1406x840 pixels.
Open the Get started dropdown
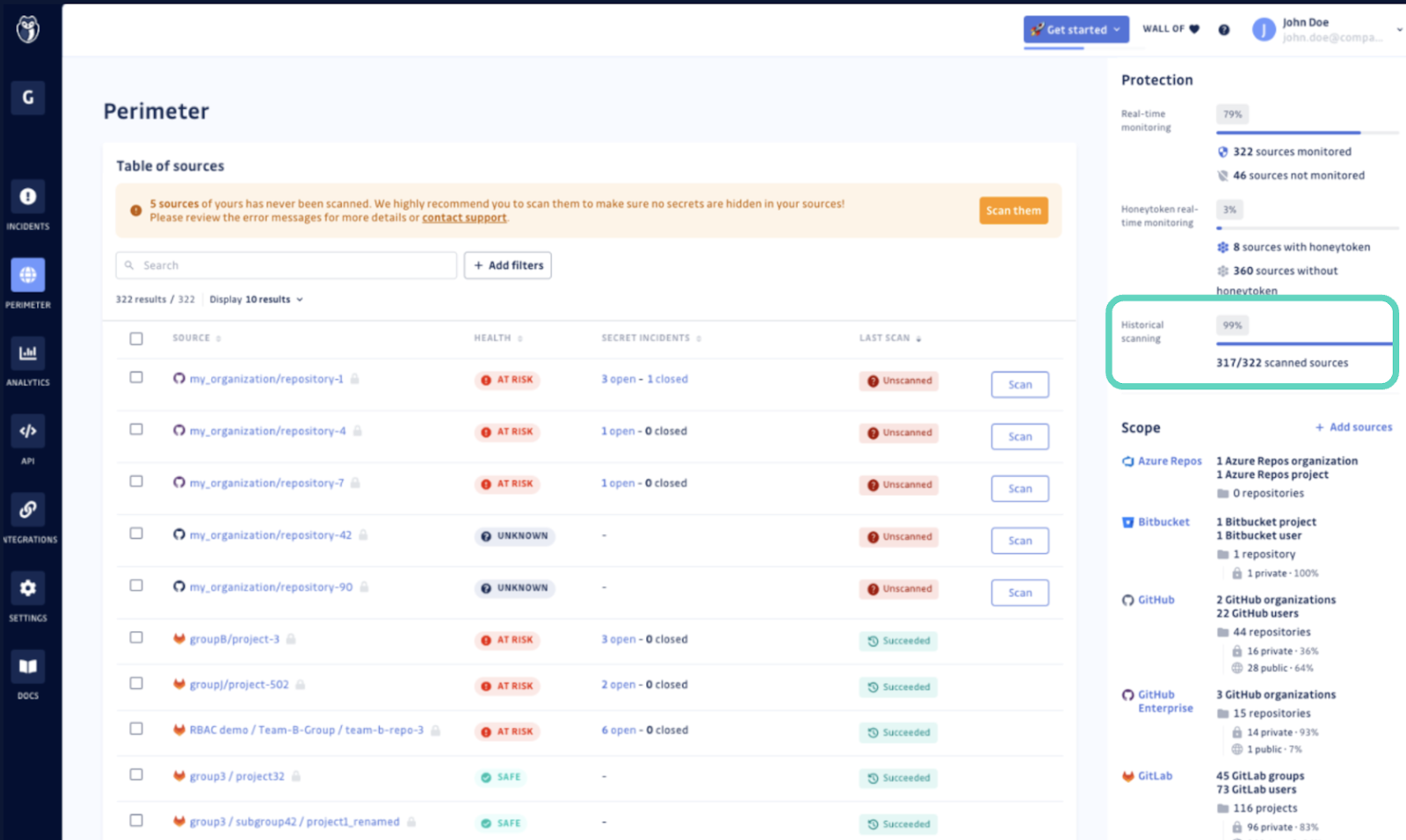point(1076,29)
